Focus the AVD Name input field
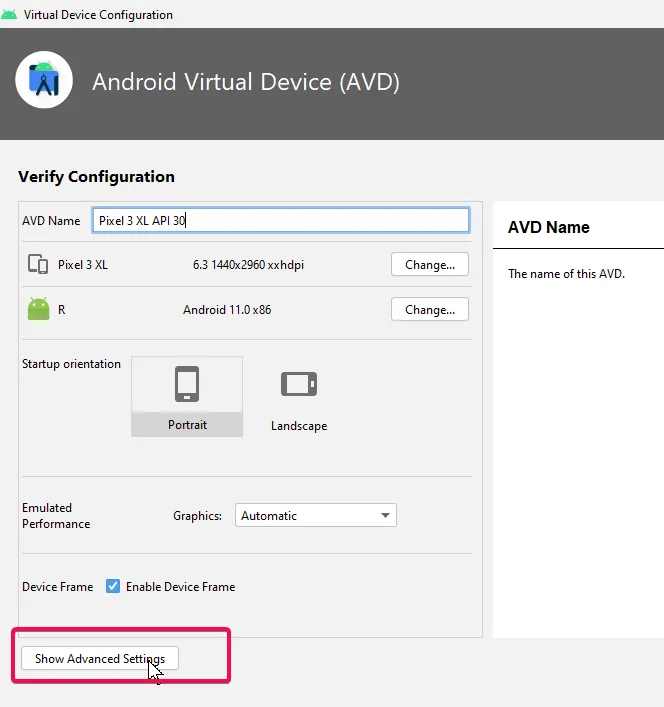This screenshot has height=707, width=664. tap(281, 220)
